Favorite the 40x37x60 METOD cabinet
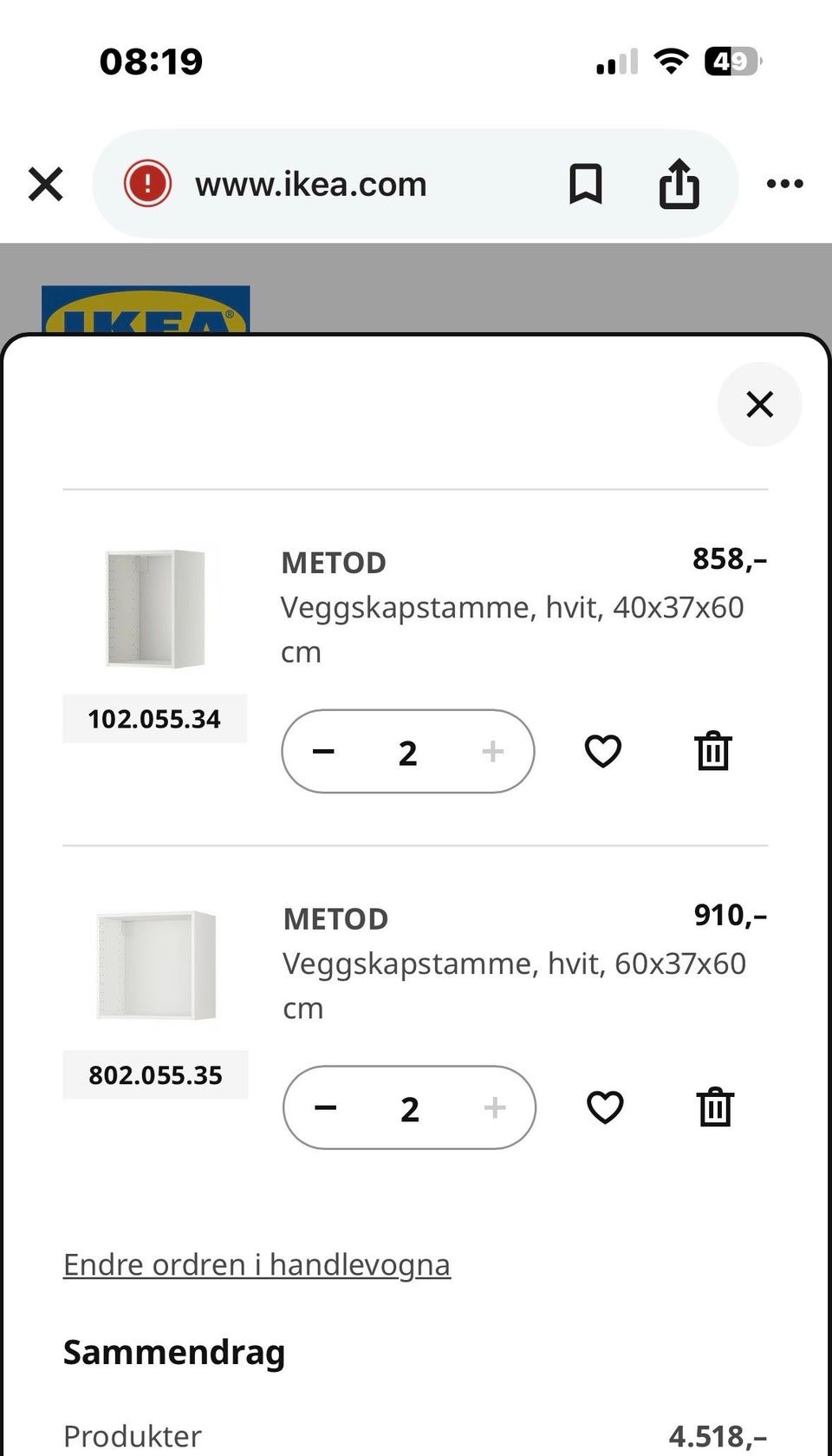The image size is (832, 1456). (x=602, y=751)
